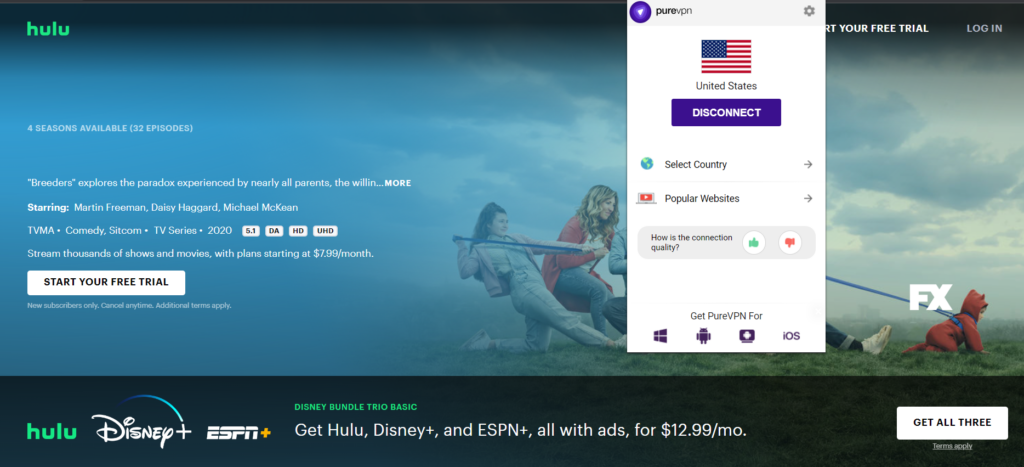Expand description with MORE link

pos(397,183)
